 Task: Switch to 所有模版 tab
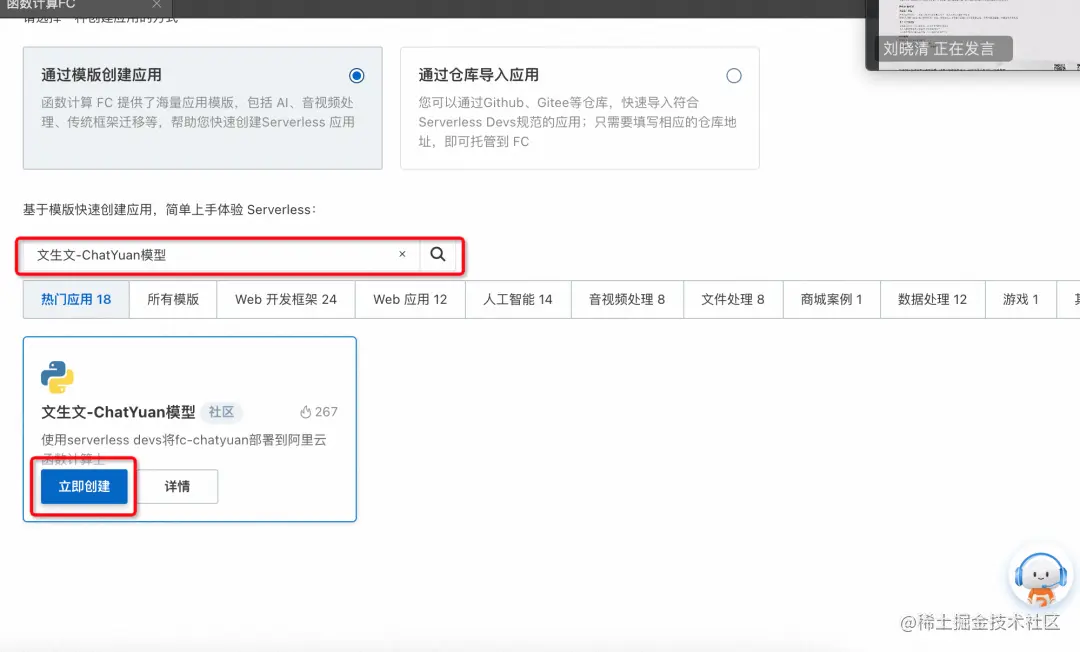(173, 299)
